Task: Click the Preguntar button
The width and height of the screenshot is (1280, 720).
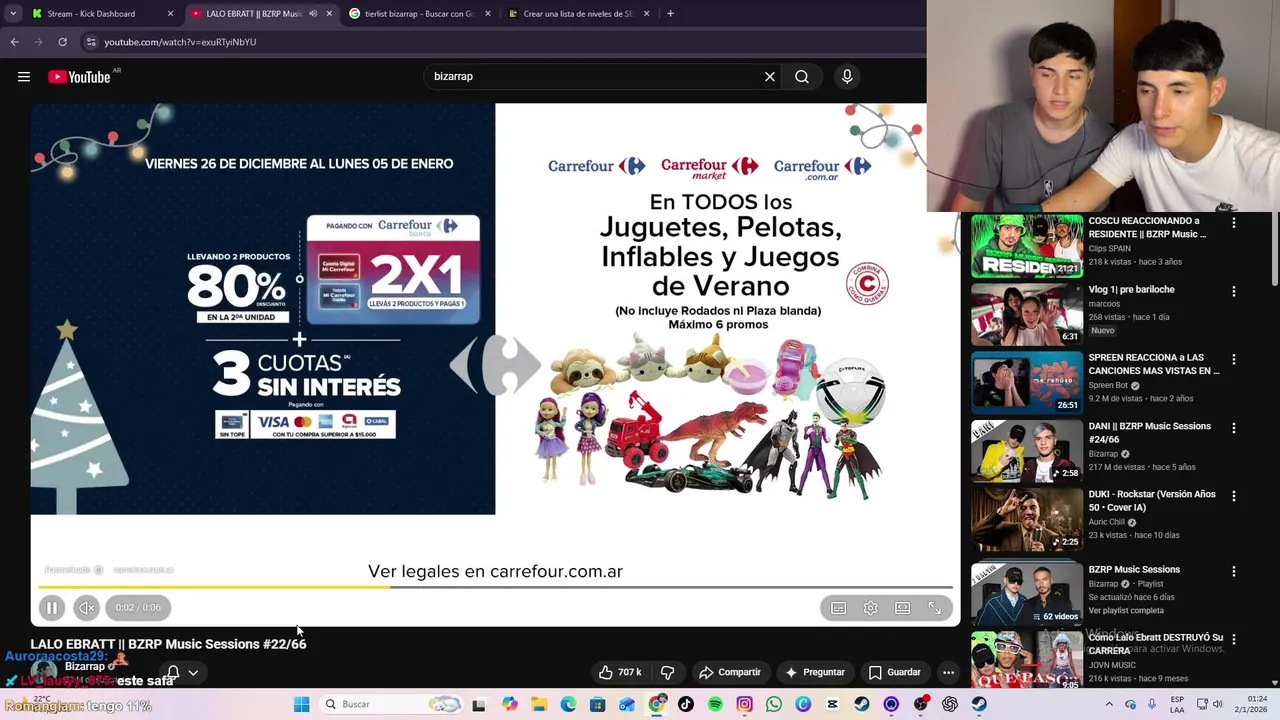Action: 815,672
